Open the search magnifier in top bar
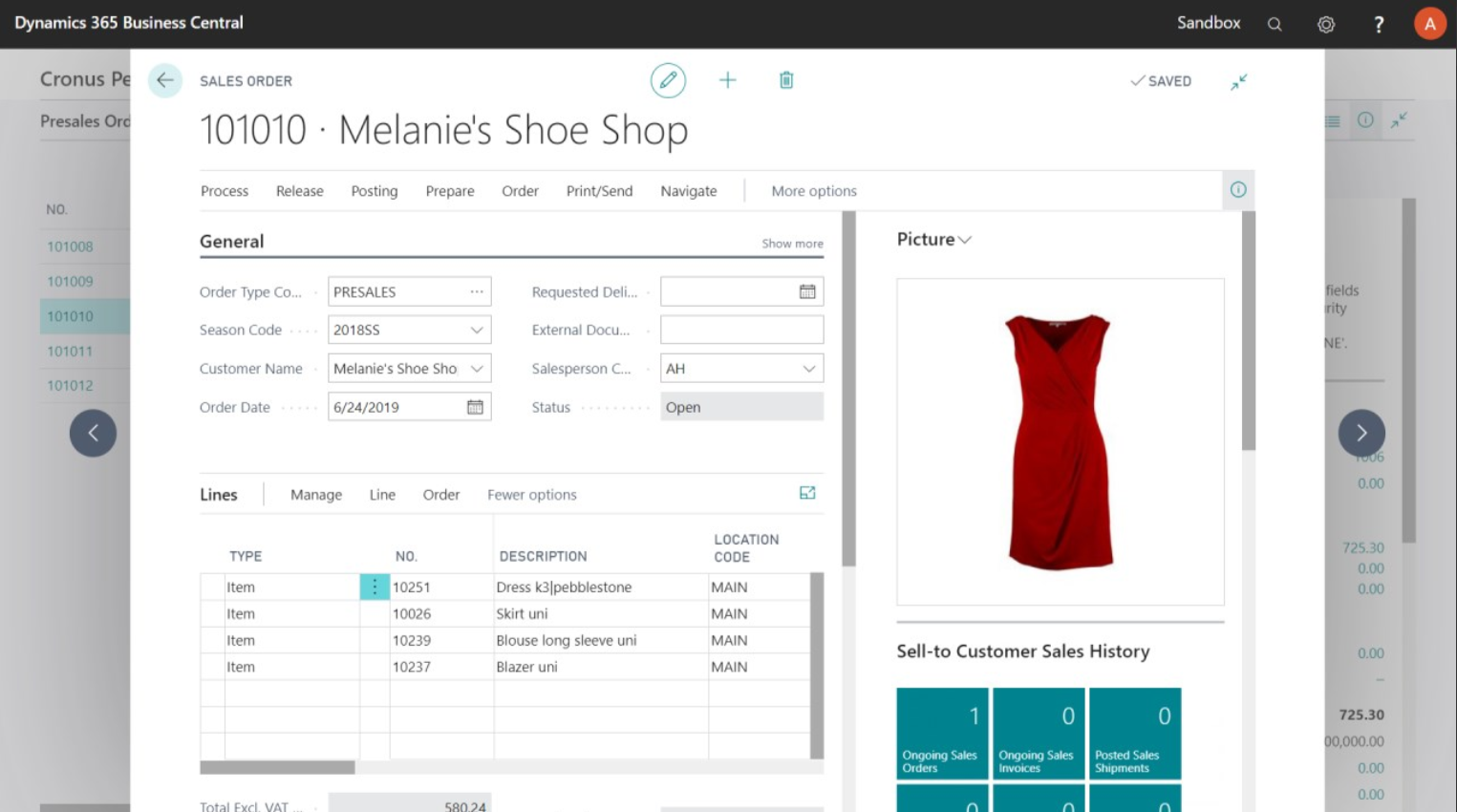The width and height of the screenshot is (1457, 812). point(1274,25)
